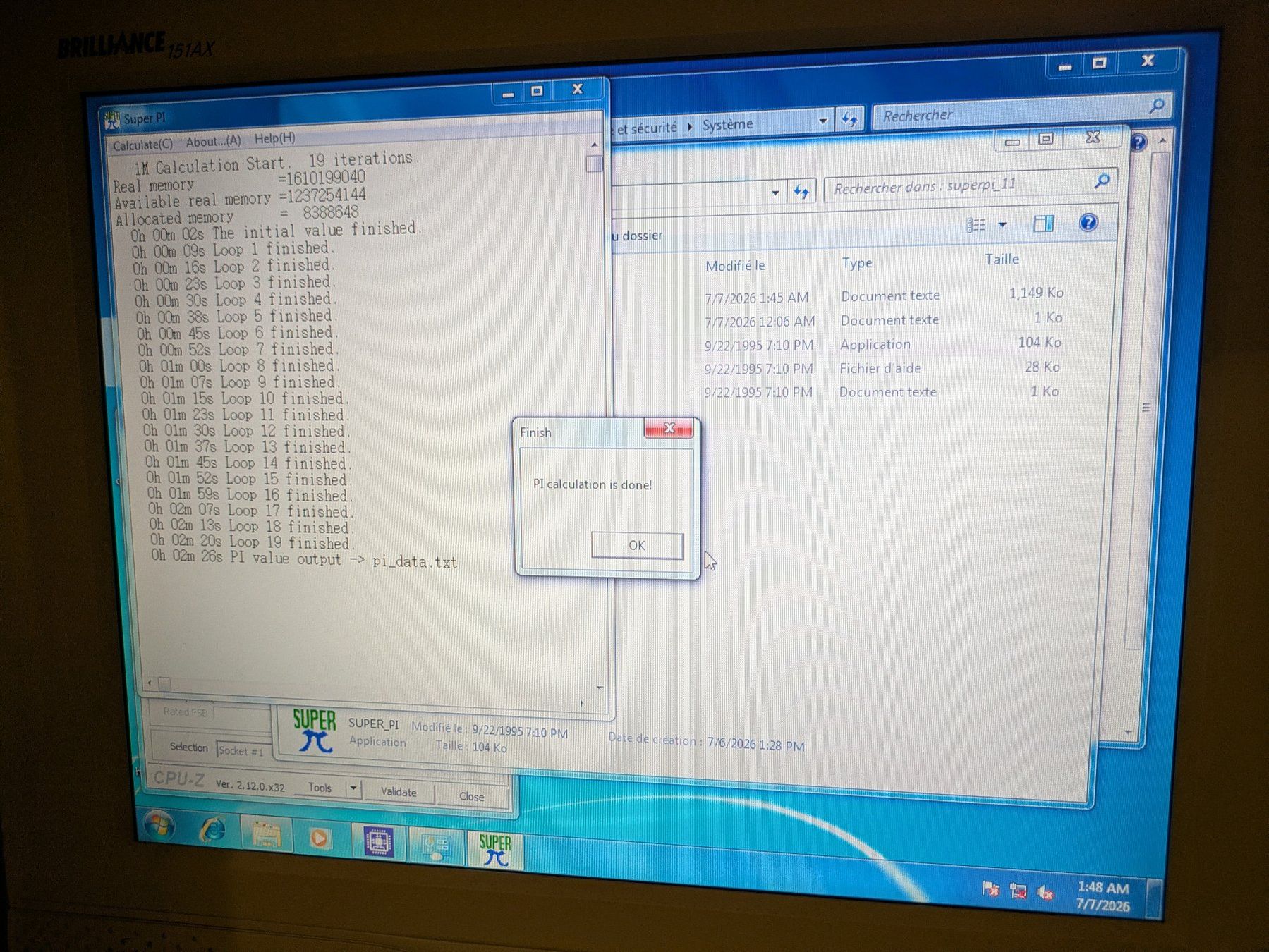Click the magnifier in the Rechercher box
This screenshot has height=952, width=1269.
[1157, 106]
